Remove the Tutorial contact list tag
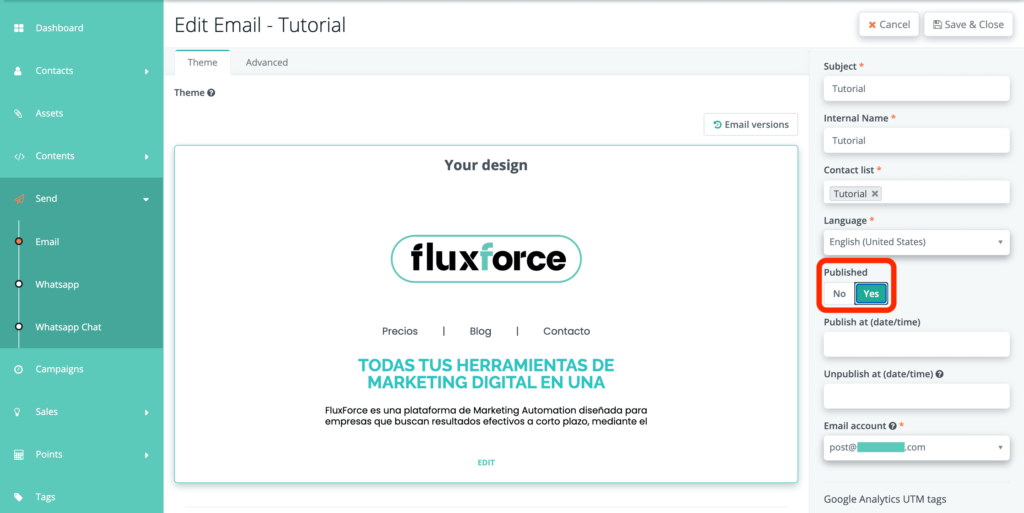The width and height of the screenshot is (1024, 513). 874,194
